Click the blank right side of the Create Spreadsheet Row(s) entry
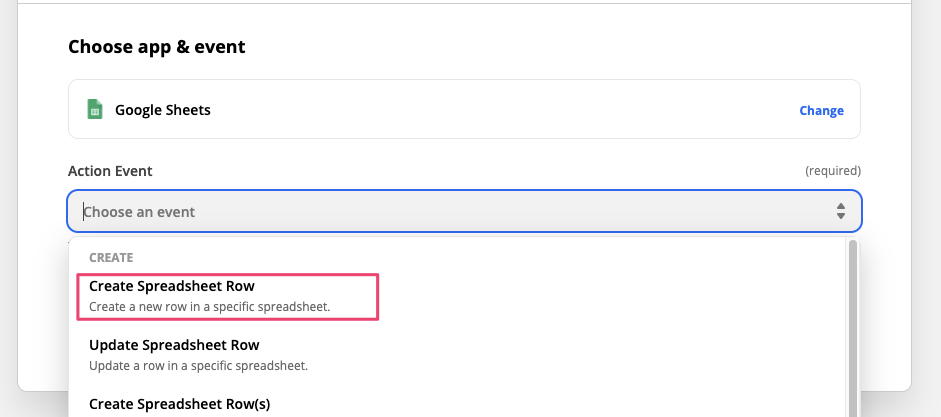This screenshot has width=941, height=417. coord(600,404)
